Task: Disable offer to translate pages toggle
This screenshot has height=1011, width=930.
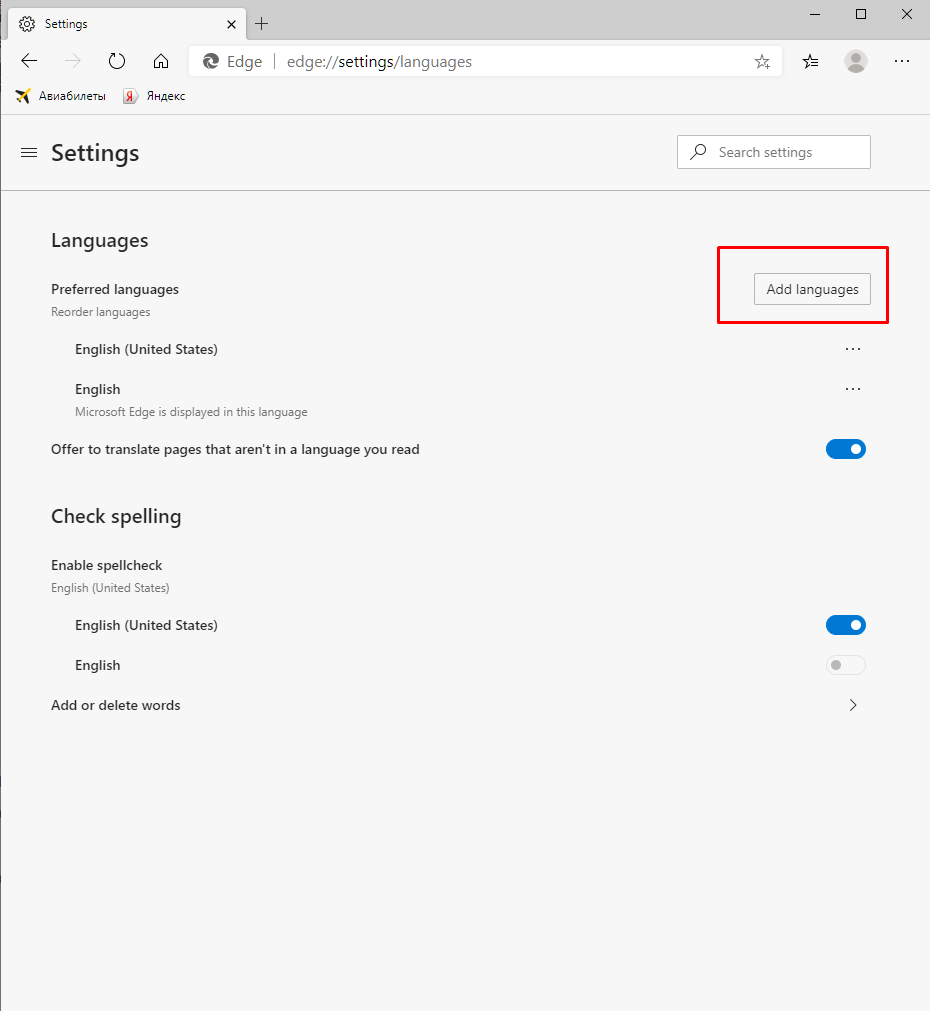Action: pyautogui.click(x=845, y=450)
